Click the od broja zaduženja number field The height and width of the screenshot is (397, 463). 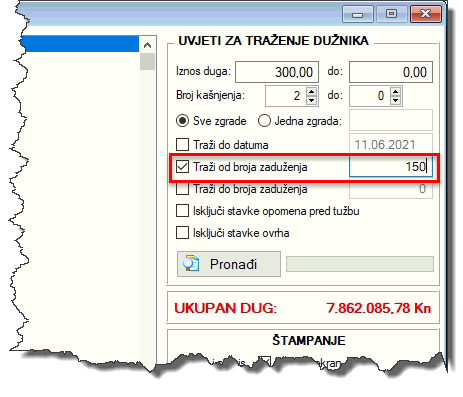[391, 166]
